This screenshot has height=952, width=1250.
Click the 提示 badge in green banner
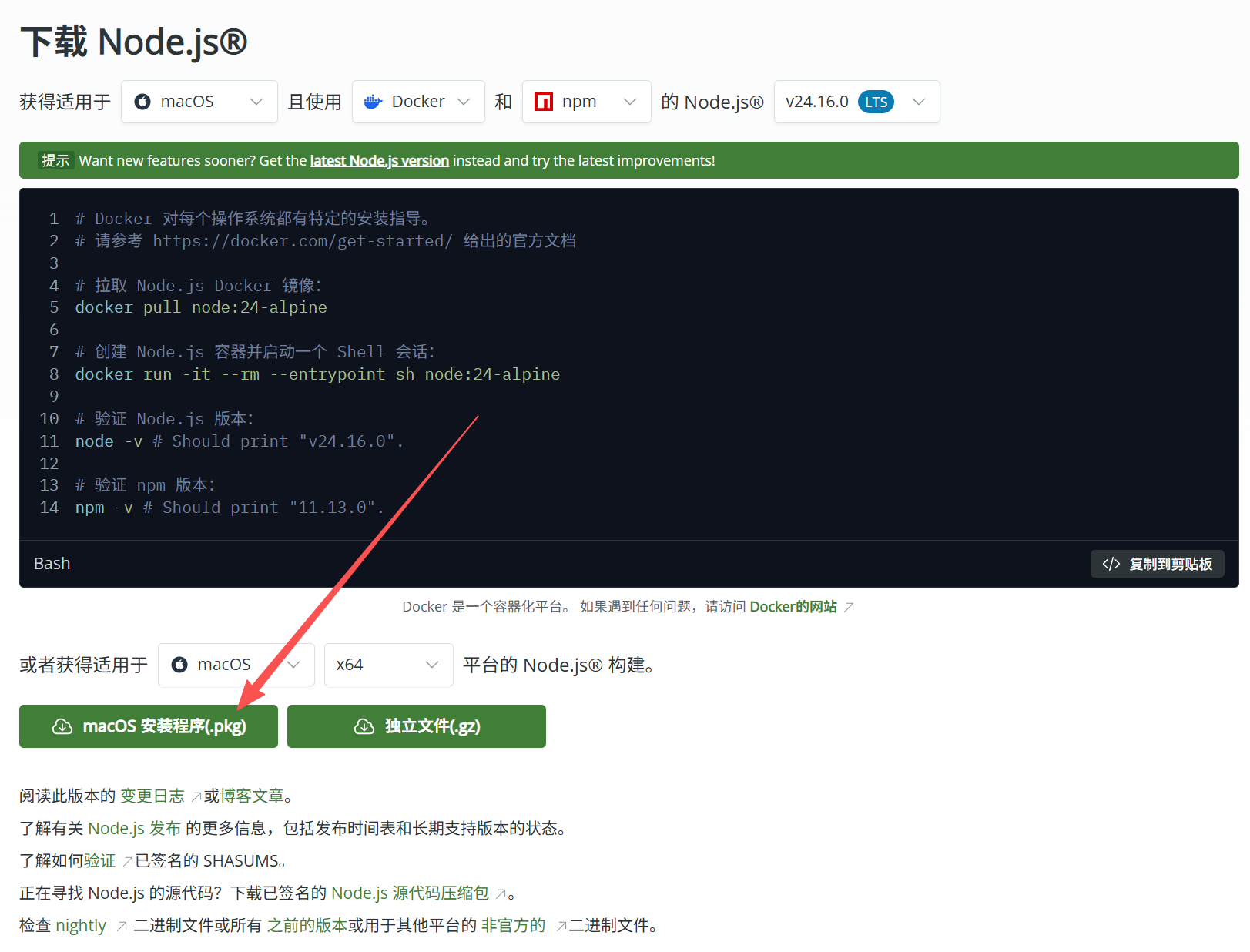click(55, 161)
